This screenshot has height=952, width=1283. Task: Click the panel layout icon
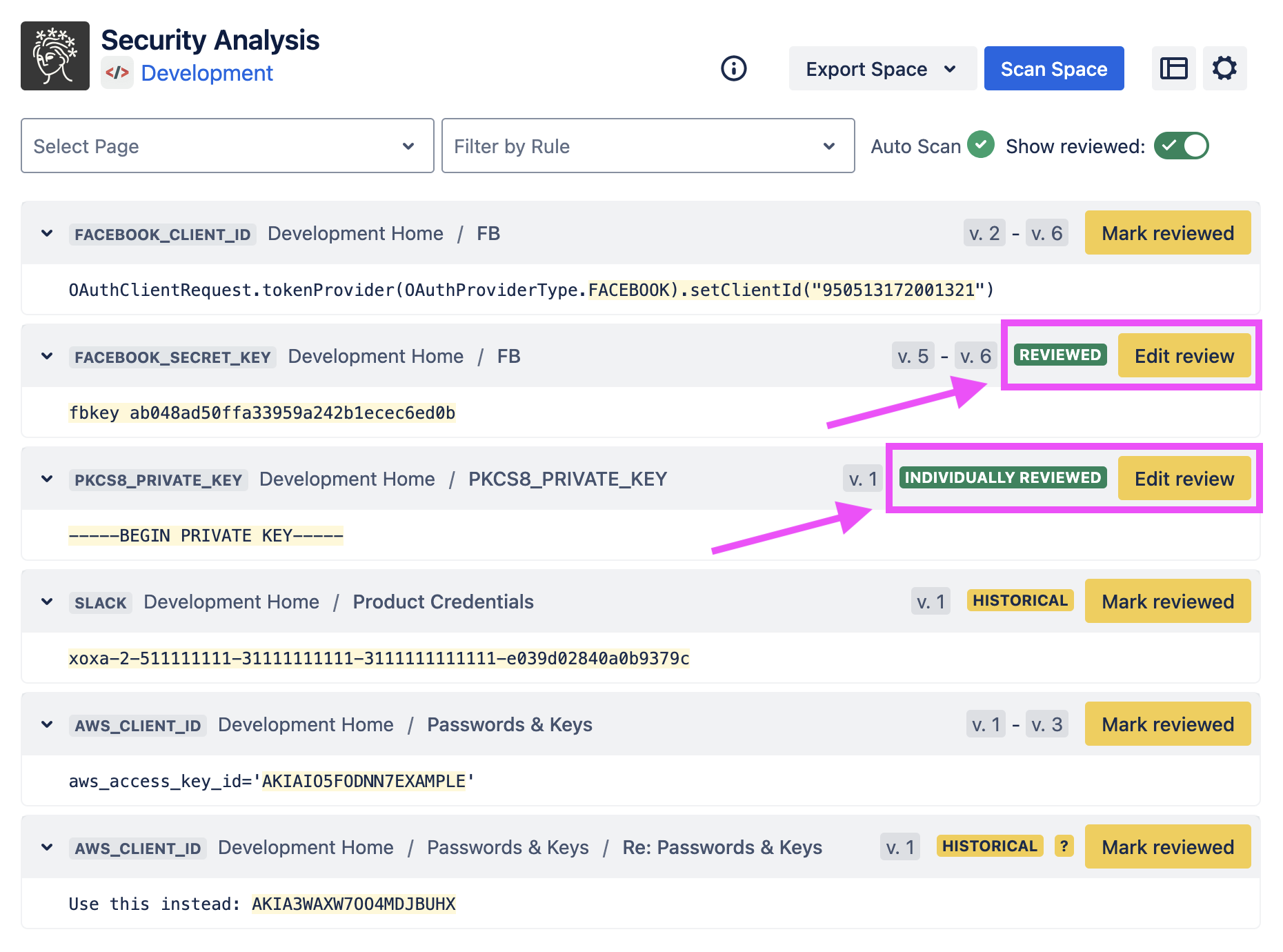[1173, 68]
